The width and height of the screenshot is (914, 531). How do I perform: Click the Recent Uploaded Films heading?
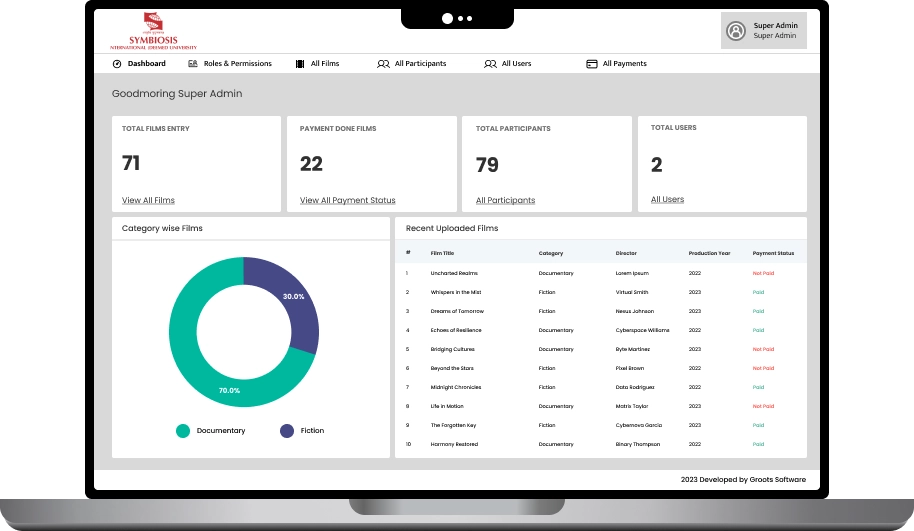click(452, 228)
